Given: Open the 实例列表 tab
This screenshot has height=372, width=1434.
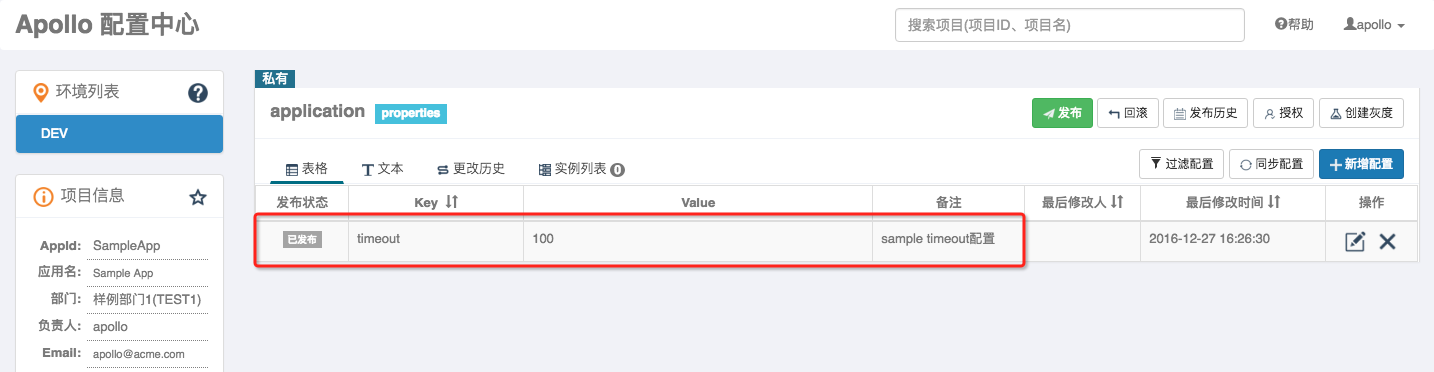Looking at the screenshot, I should pyautogui.click(x=581, y=169).
